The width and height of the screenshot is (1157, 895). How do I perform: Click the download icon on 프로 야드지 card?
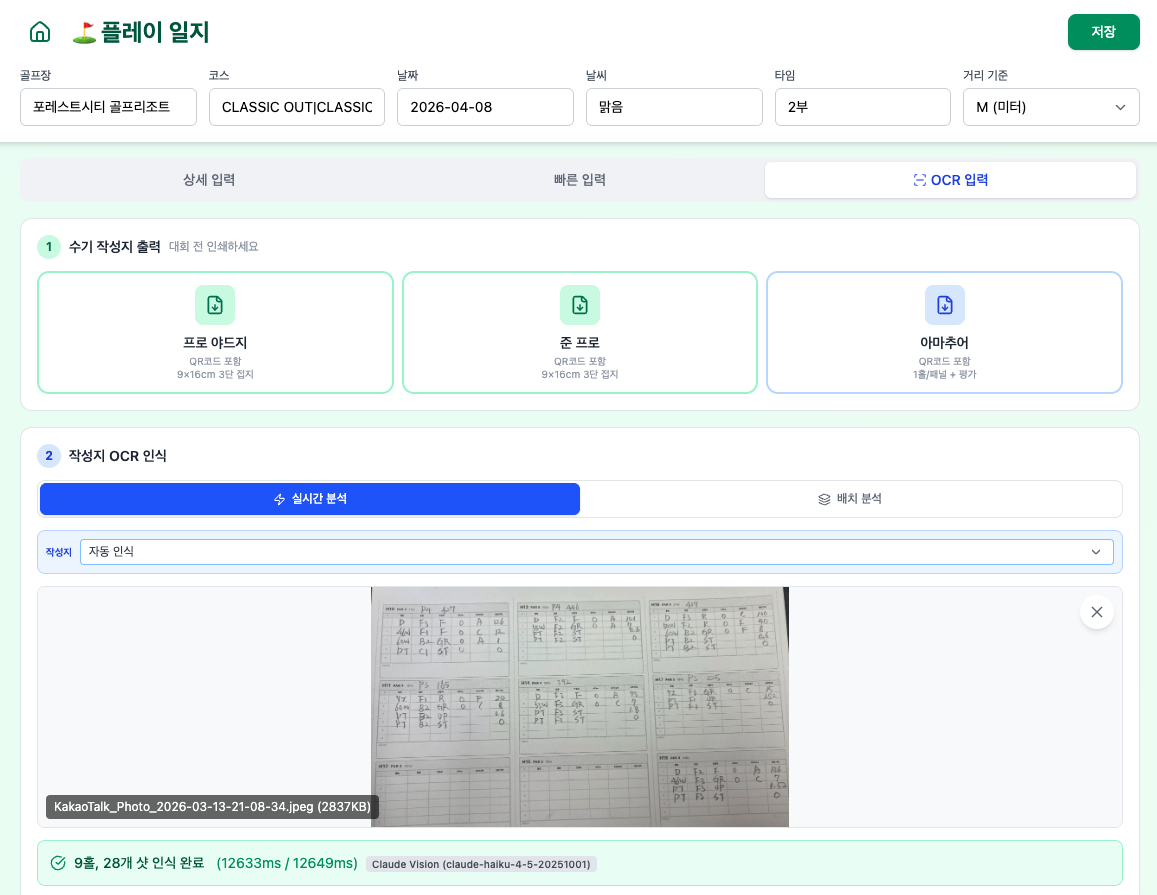[x=215, y=305]
